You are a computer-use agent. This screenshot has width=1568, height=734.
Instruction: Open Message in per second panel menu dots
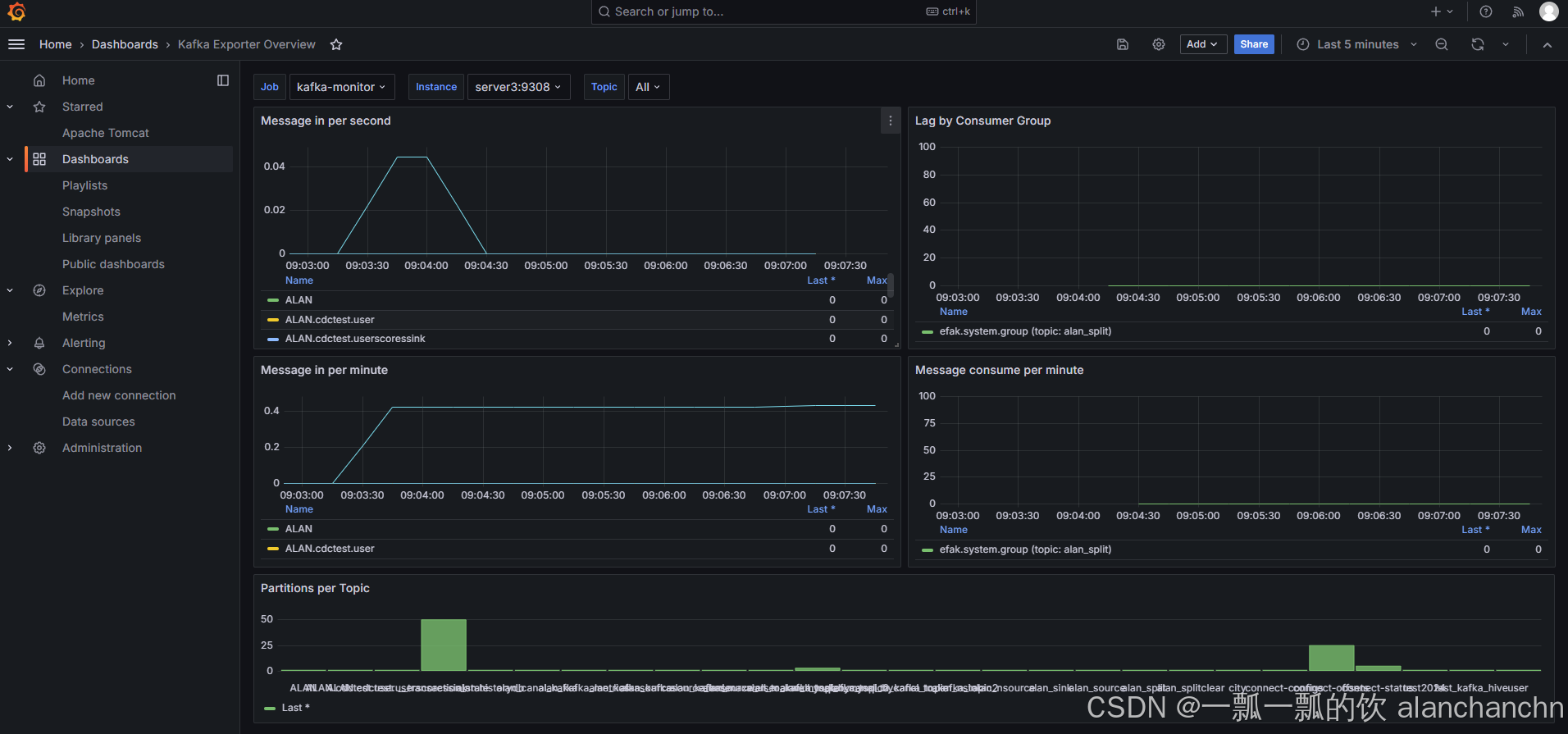tap(891, 121)
